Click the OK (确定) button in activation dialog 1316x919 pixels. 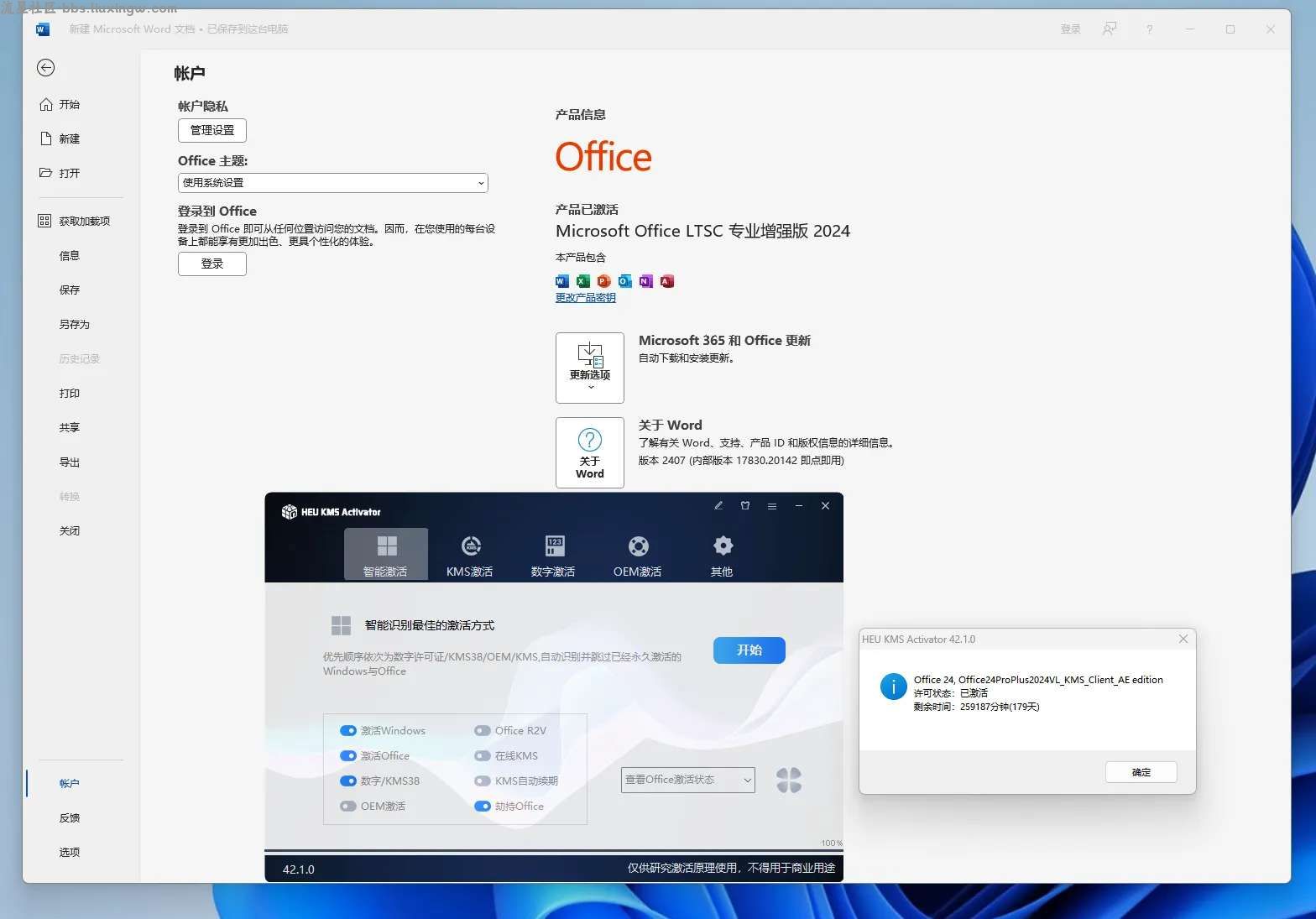coord(1141,772)
